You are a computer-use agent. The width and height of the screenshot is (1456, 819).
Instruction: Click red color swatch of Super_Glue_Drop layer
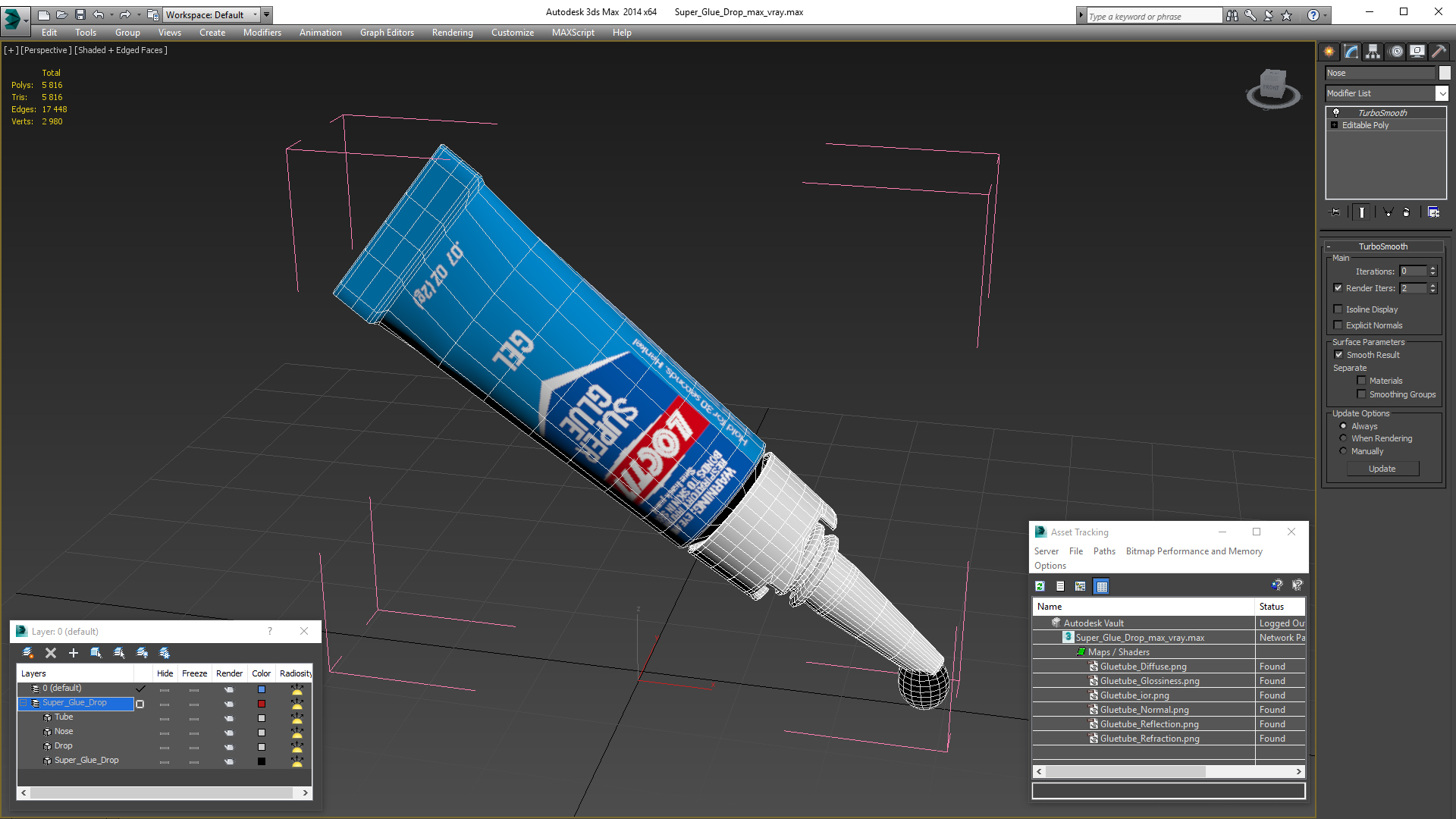tap(262, 704)
